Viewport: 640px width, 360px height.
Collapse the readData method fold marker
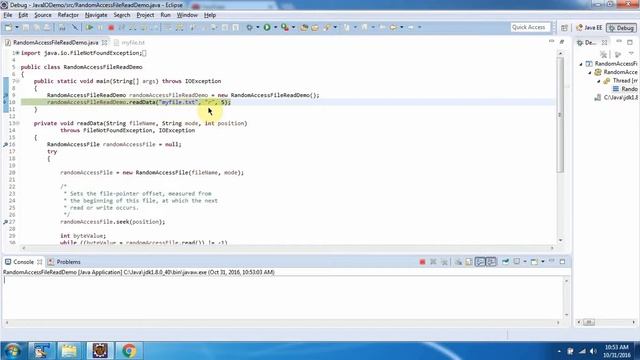tap(17, 123)
